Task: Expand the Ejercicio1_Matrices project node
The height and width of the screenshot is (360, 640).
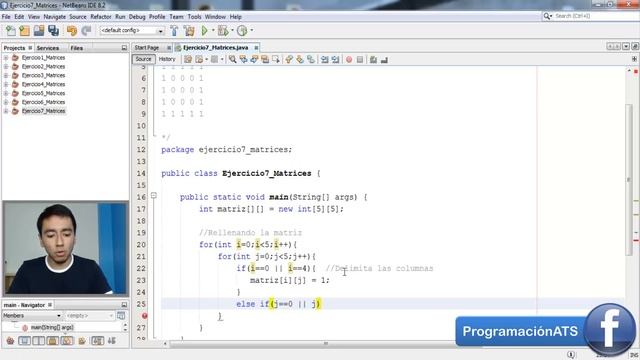Action: pyautogui.click(x=6, y=58)
